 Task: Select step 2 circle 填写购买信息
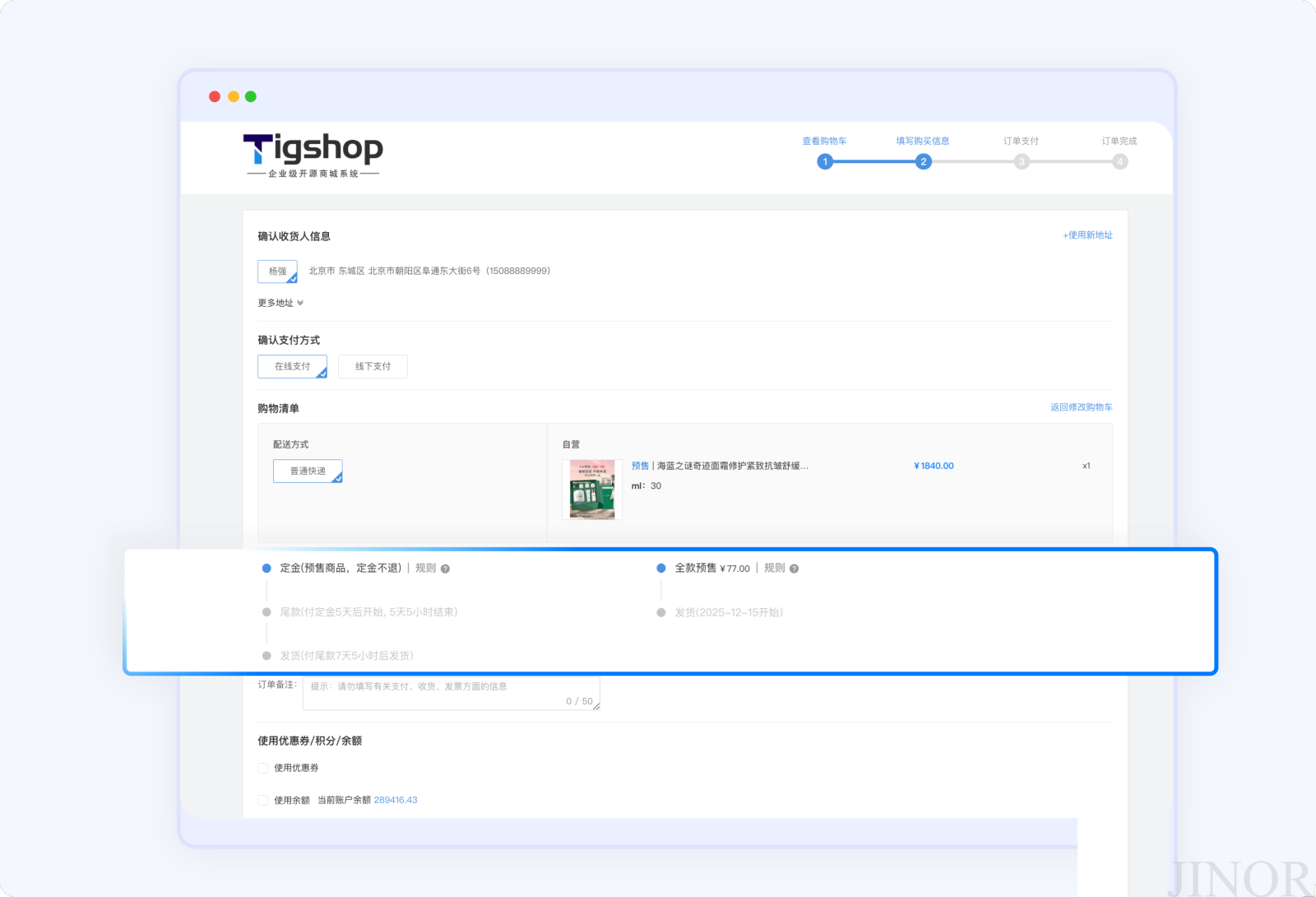tap(924, 161)
